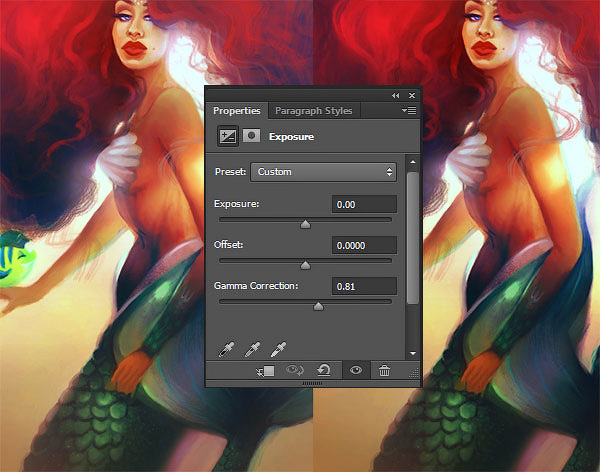Open the Preset Custom dropdown

(323, 172)
